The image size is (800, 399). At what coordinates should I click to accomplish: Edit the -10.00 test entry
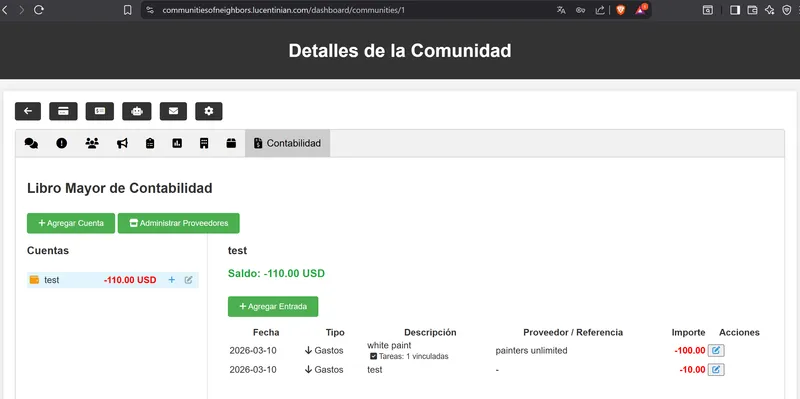click(x=716, y=369)
